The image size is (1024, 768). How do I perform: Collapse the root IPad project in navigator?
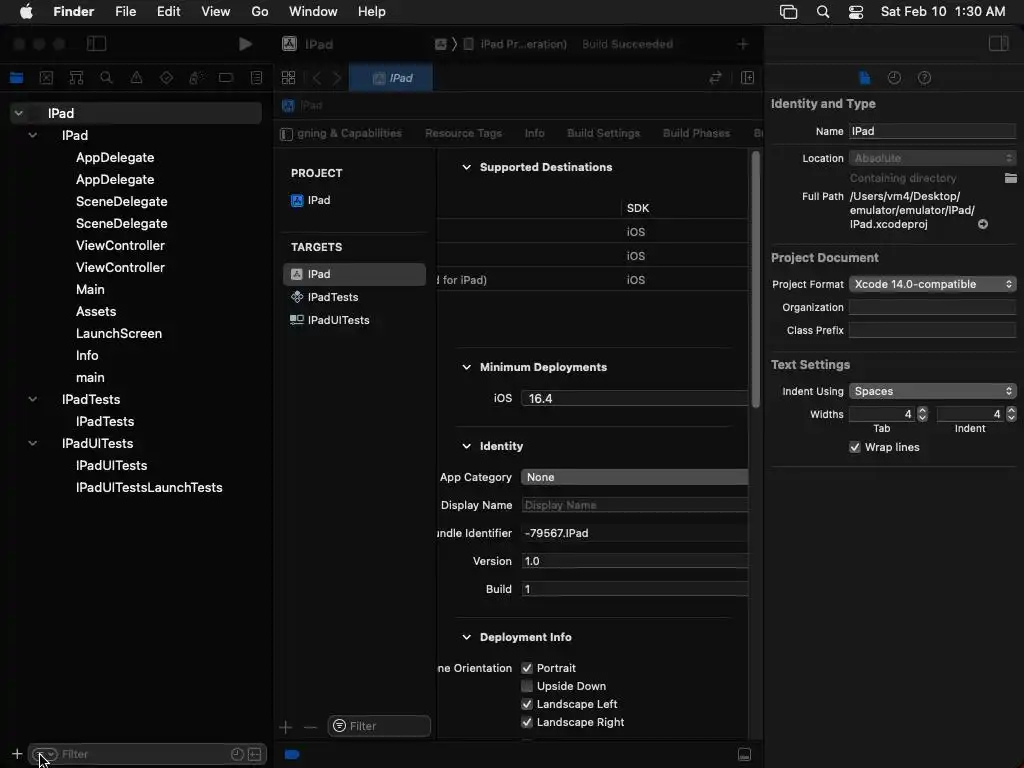point(19,113)
